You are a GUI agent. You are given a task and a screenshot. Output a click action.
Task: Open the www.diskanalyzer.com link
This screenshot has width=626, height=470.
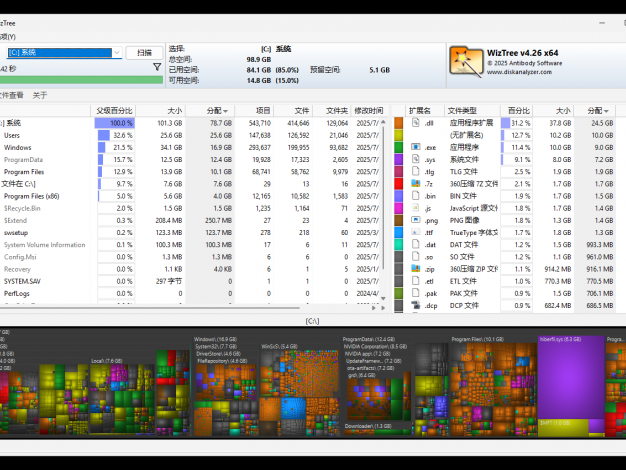click(x=519, y=72)
